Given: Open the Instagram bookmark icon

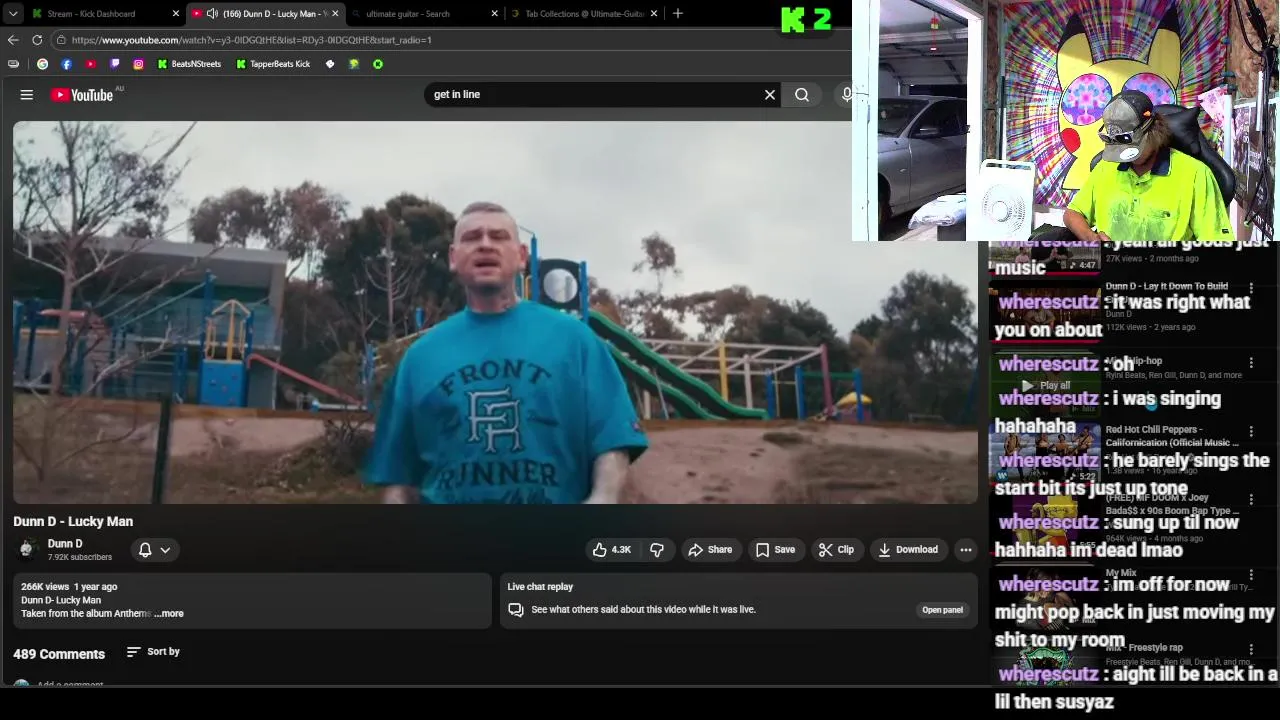Looking at the screenshot, I should [x=138, y=64].
